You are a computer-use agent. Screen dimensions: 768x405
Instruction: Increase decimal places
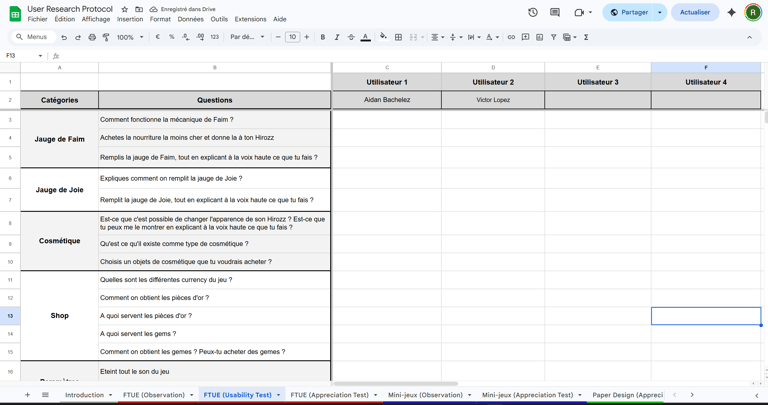pos(200,37)
